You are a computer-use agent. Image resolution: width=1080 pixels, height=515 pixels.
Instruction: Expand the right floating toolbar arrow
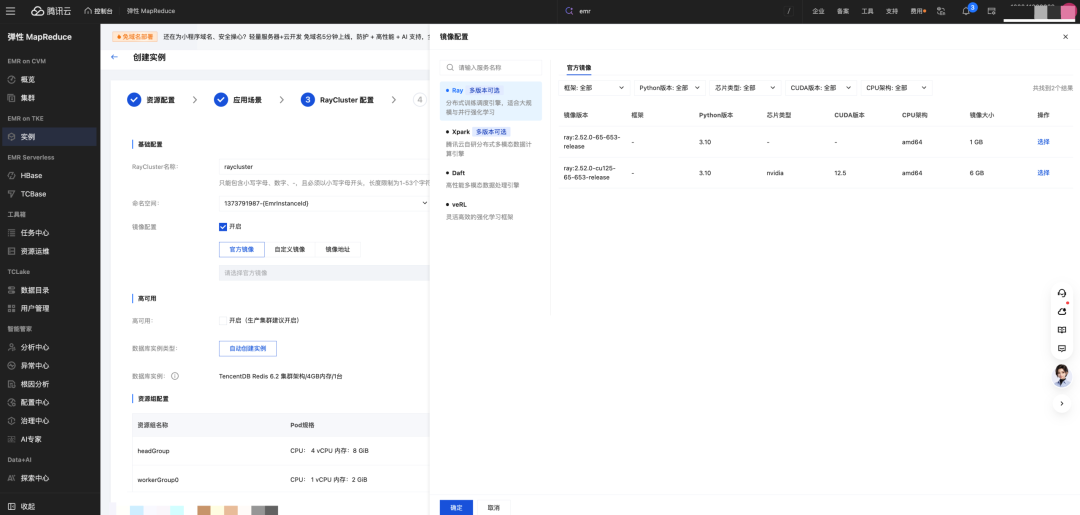click(x=1061, y=403)
